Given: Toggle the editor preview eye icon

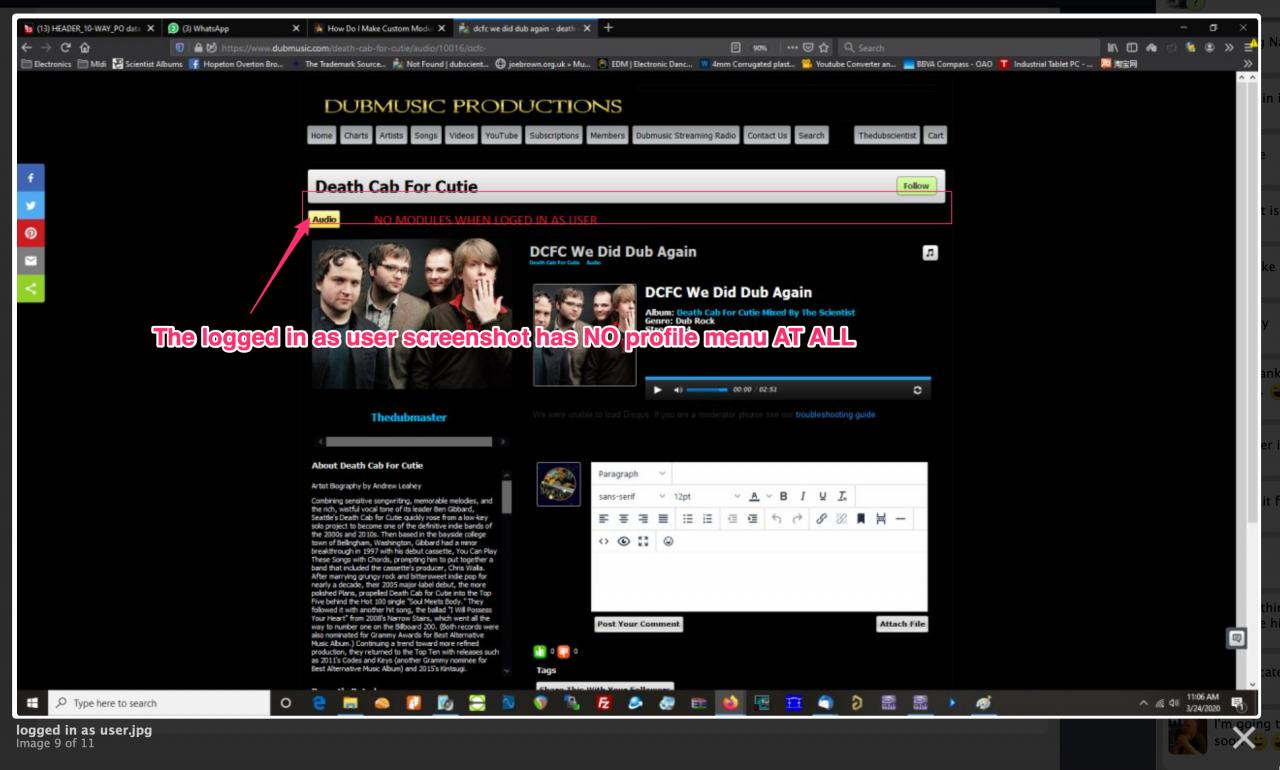Looking at the screenshot, I should pyautogui.click(x=623, y=542).
